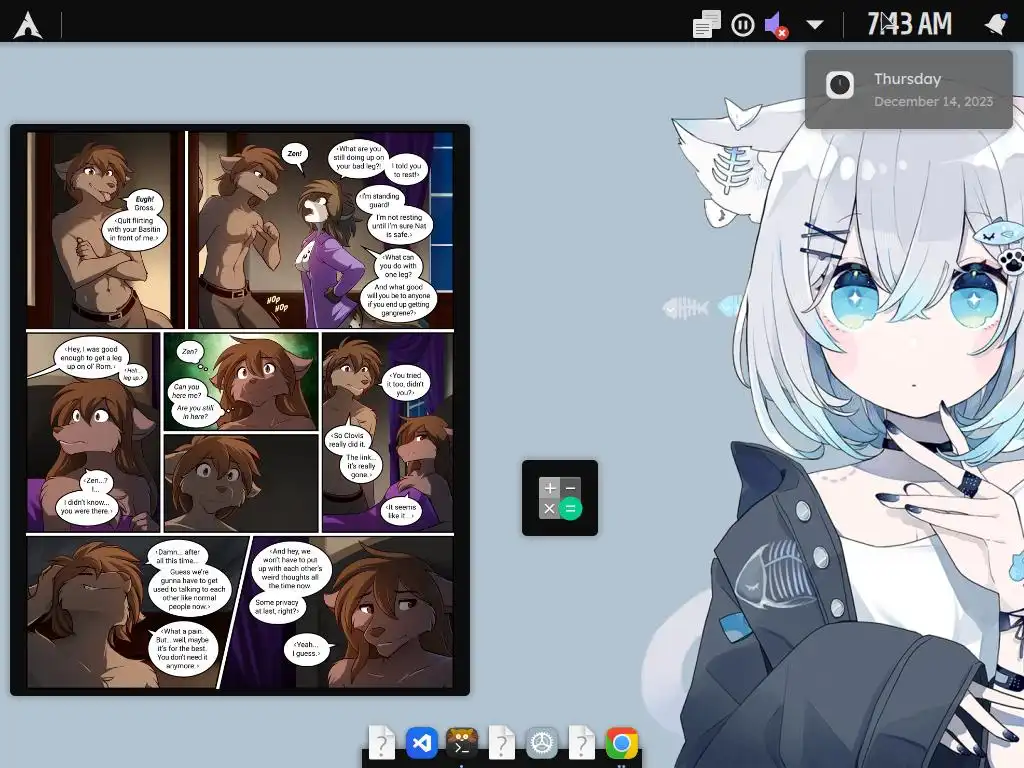This screenshot has height=768, width=1024.
Task: Open the terminal app with owl icon
Action: 462,743
